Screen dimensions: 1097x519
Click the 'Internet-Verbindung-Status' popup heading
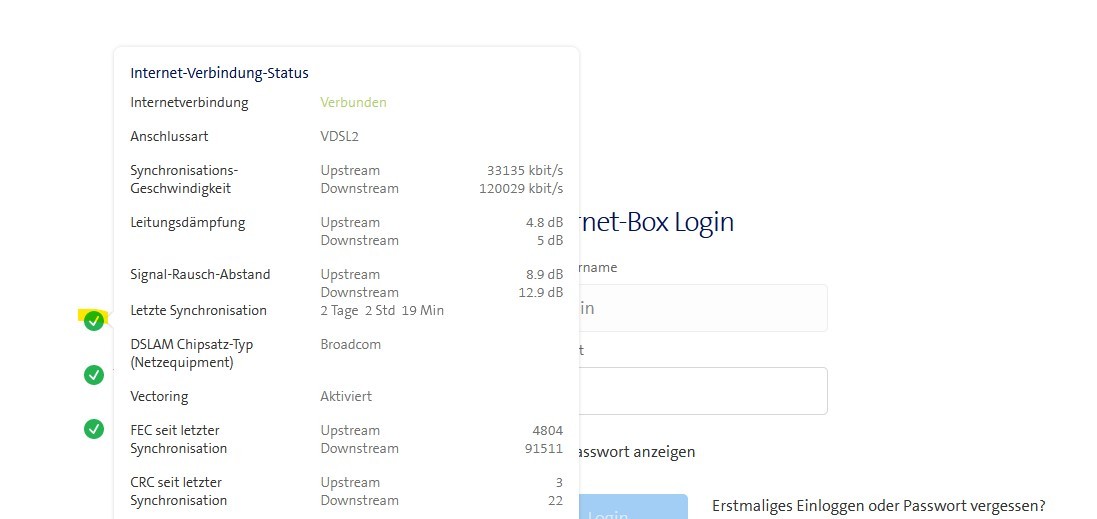tap(219, 73)
